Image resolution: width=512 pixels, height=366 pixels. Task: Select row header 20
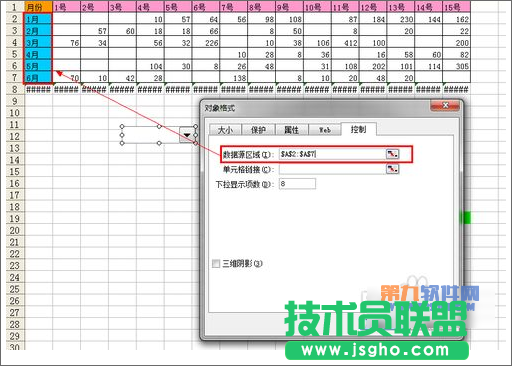pyautogui.click(x=14, y=230)
